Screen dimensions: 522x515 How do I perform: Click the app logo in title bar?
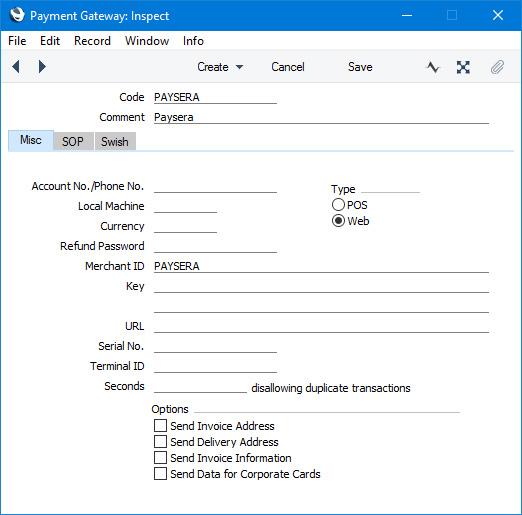[x=17, y=15]
